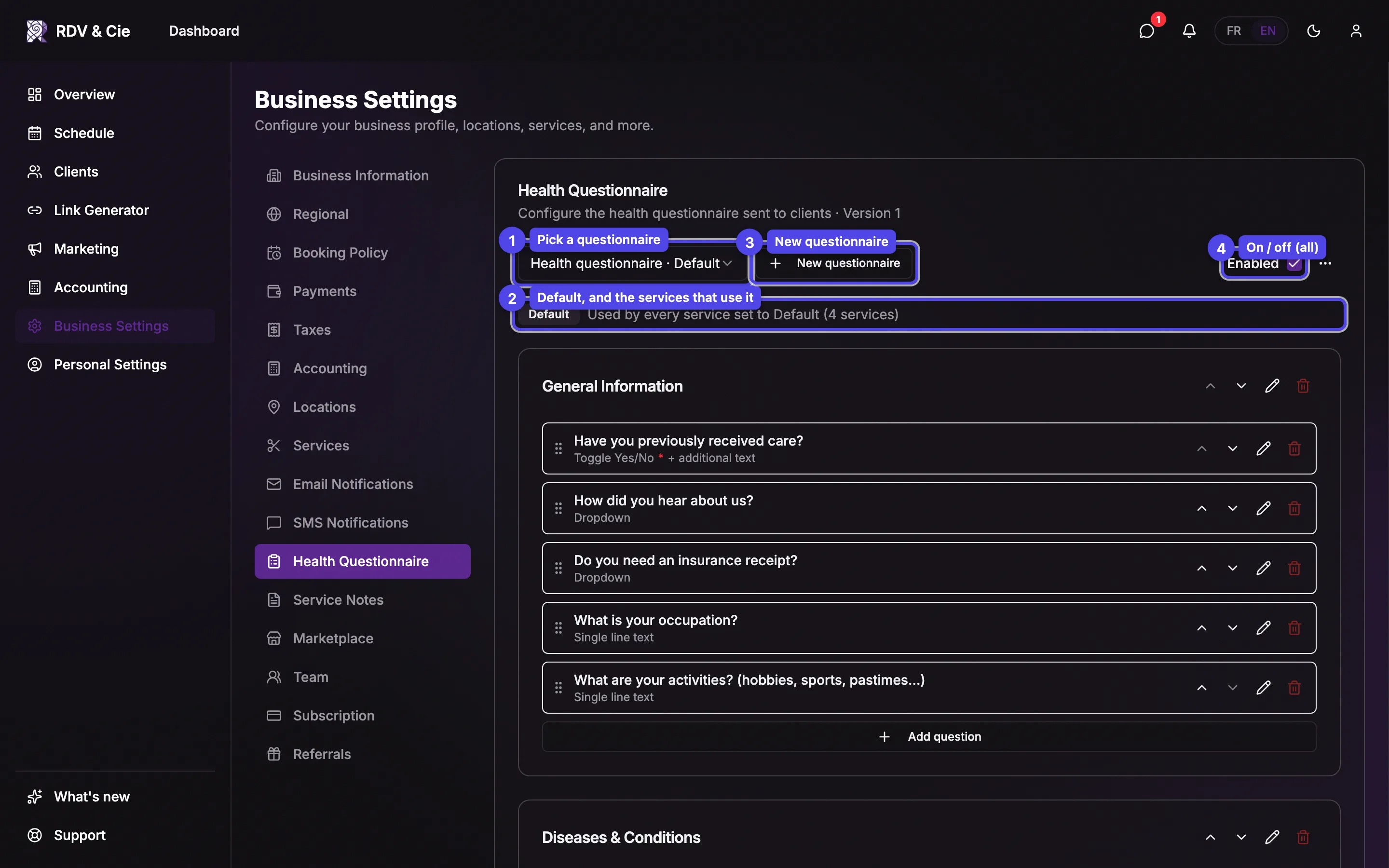This screenshot has height=868, width=1389.
Task: Move Diseases & Conditions section down
Action: pyautogui.click(x=1241, y=837)
